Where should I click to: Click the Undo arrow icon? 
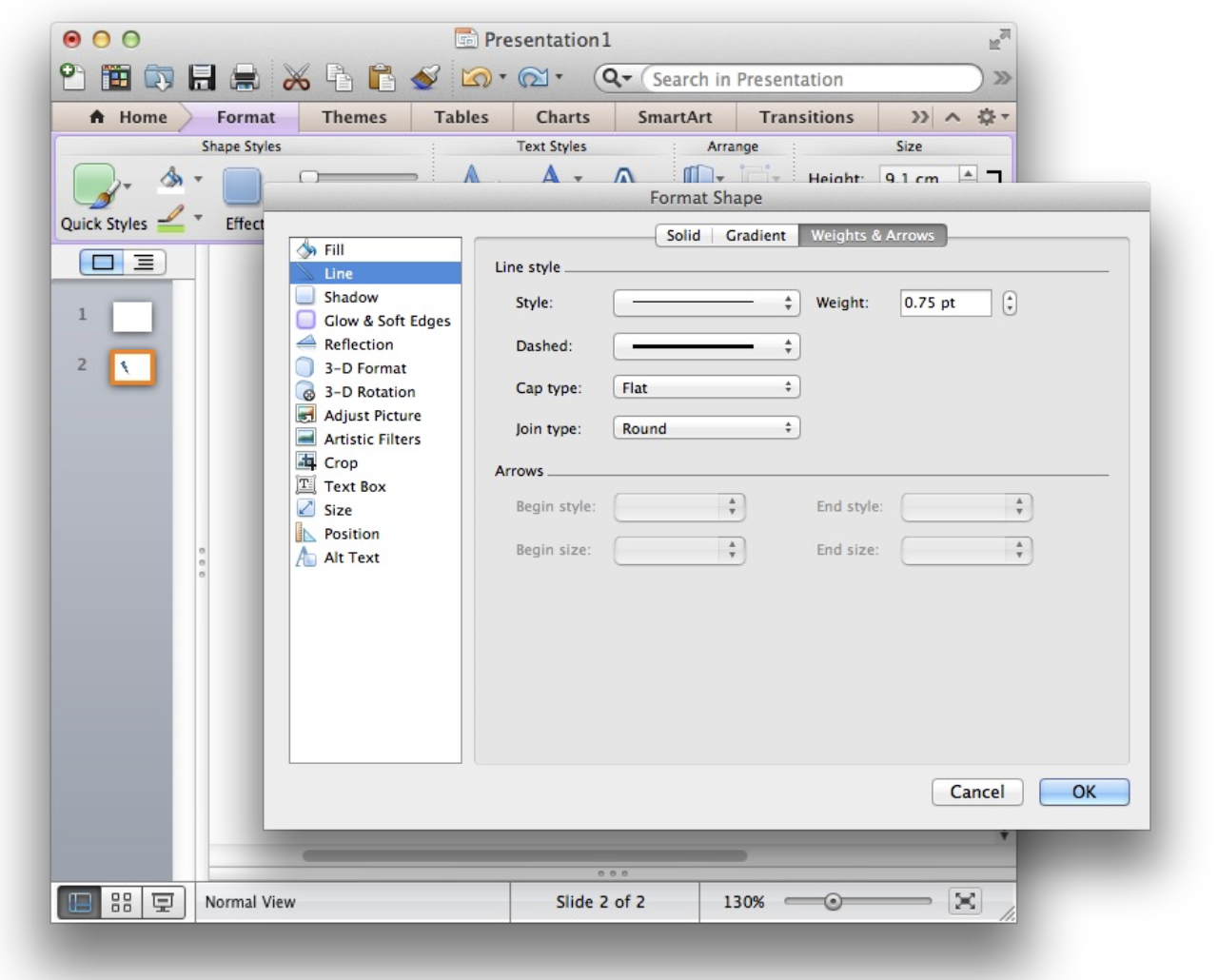tap(475, 78)
